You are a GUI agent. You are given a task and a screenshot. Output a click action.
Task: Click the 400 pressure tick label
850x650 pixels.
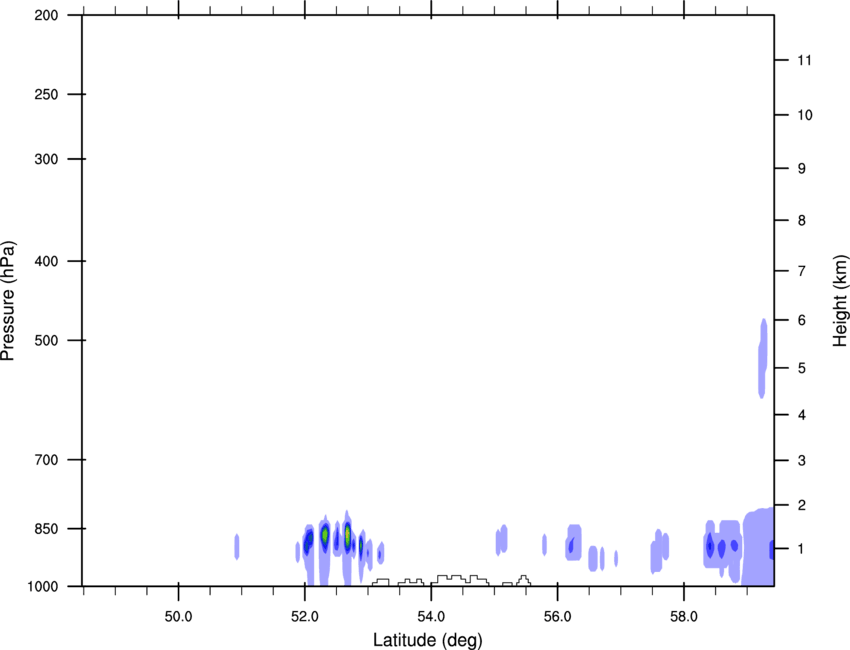click(x=46, y=261)
